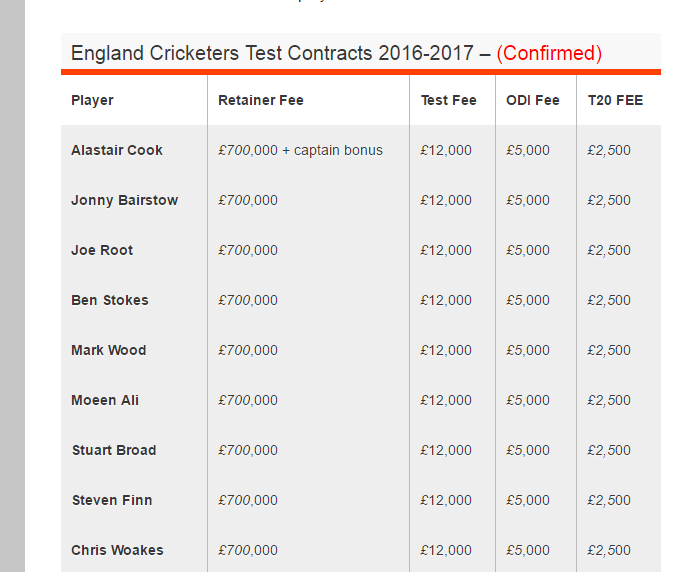Image resolution: width=694 pixels, height=572 pixels.
Task: Click the T20 FEE column header
Action: pos(615,100)
